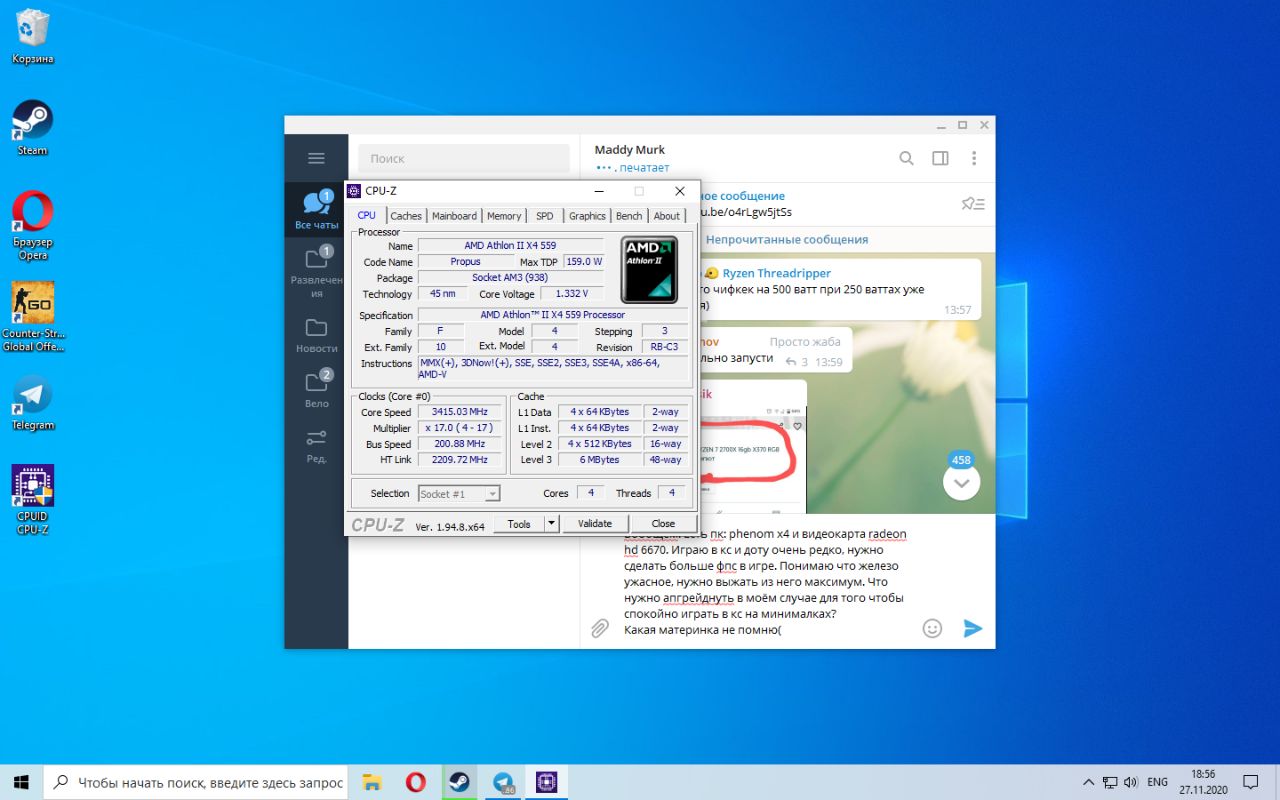
Task: Open the 'Вело' chat folder
Action: point(316,389)
